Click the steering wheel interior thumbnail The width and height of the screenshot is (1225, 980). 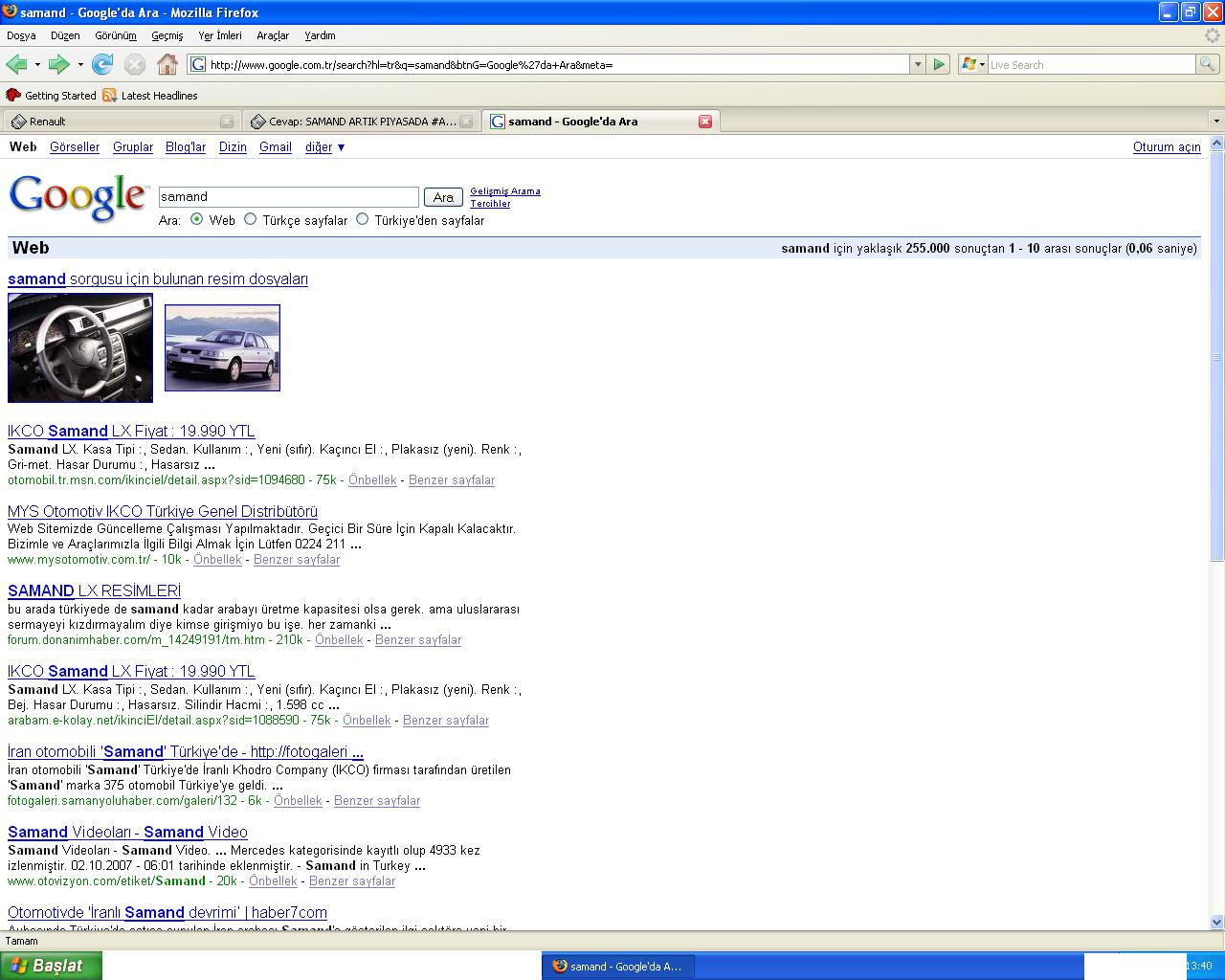[x=80, y=348]
